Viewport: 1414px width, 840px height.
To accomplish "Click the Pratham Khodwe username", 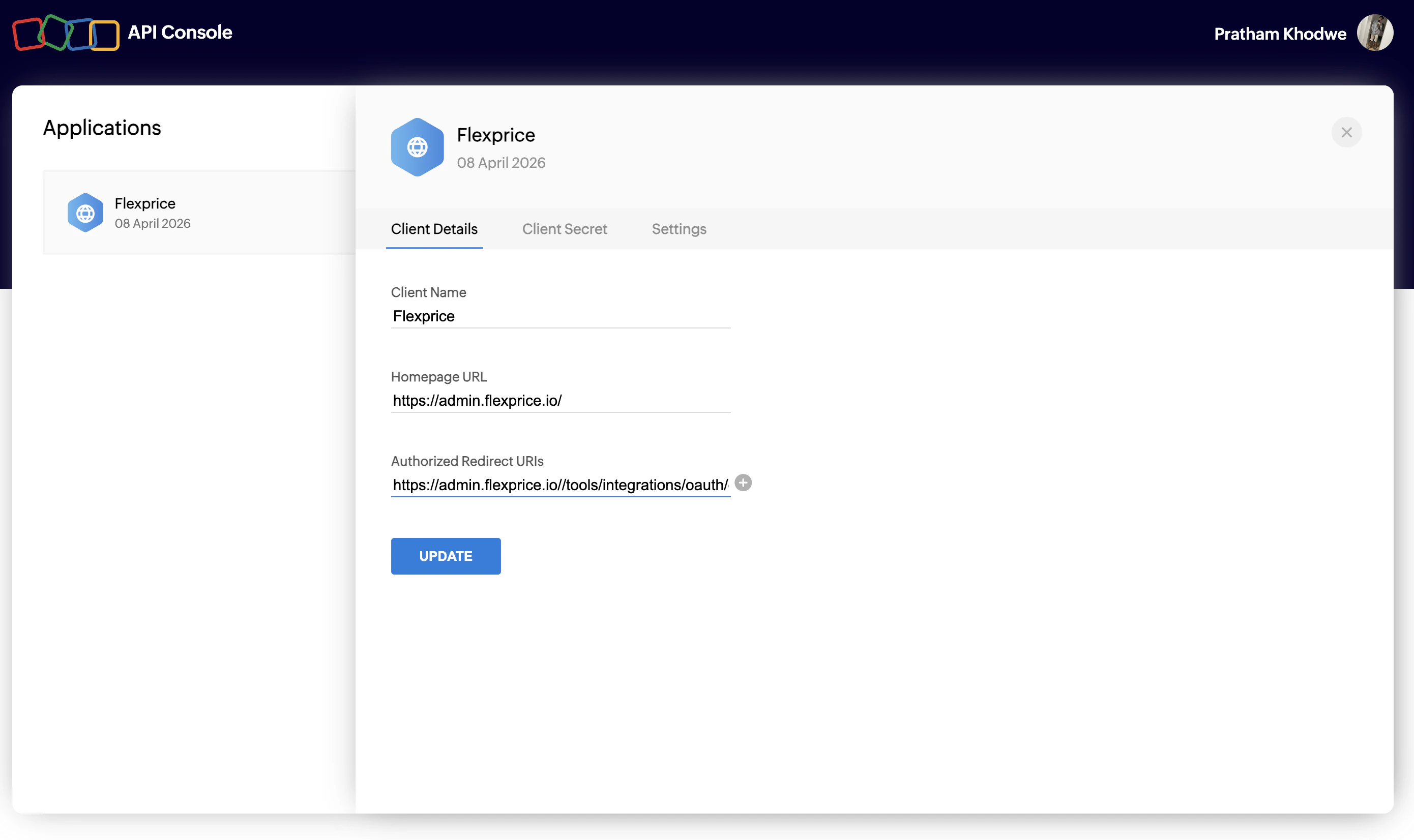I will tap(1279, 34).
